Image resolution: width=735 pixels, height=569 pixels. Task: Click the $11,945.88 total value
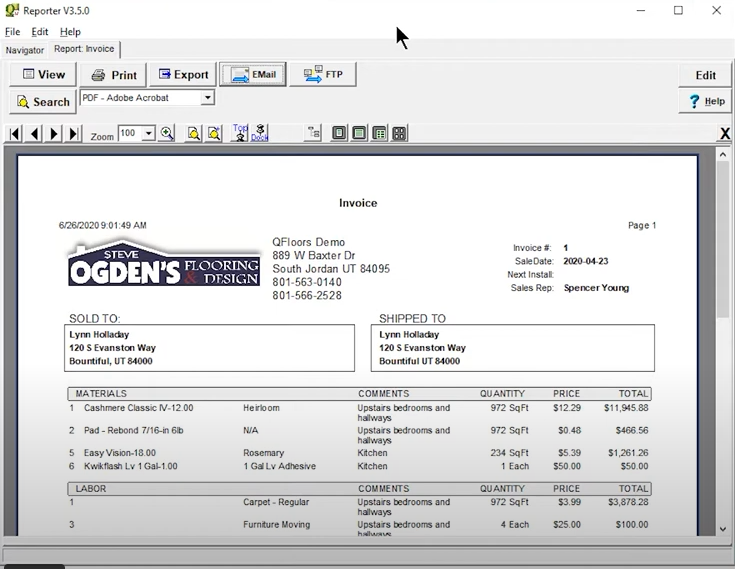[626, 408]
